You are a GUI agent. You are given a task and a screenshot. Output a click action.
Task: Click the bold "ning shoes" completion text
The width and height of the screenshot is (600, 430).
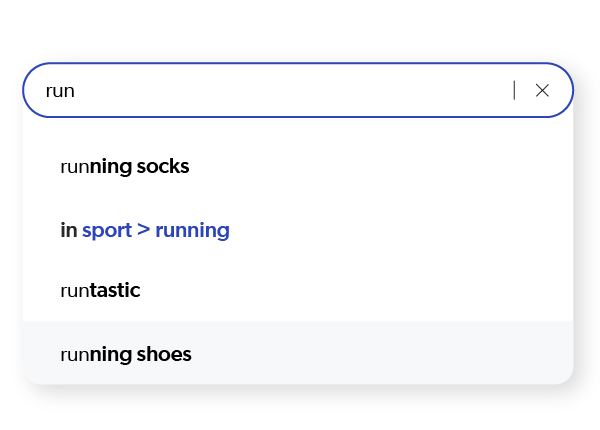[x=141, y=355]
